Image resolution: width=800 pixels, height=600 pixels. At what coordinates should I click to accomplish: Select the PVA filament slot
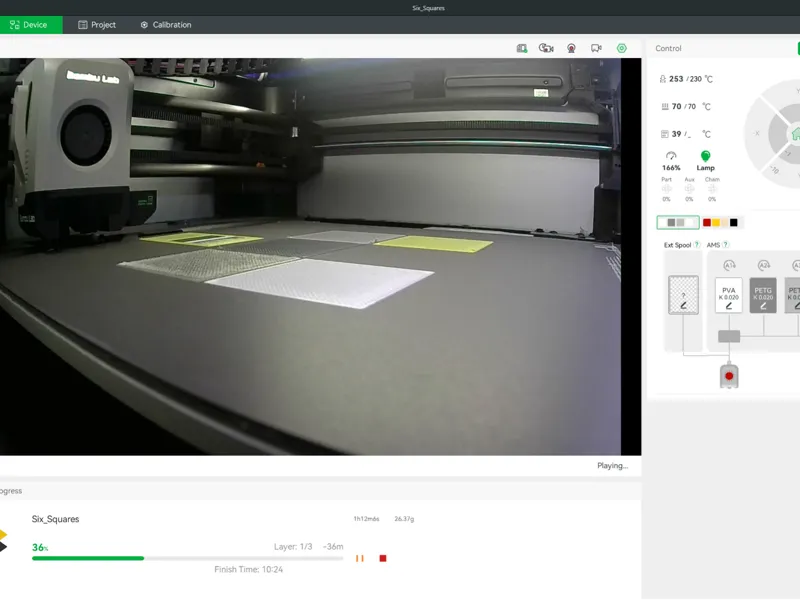click(x=729, y=295)
